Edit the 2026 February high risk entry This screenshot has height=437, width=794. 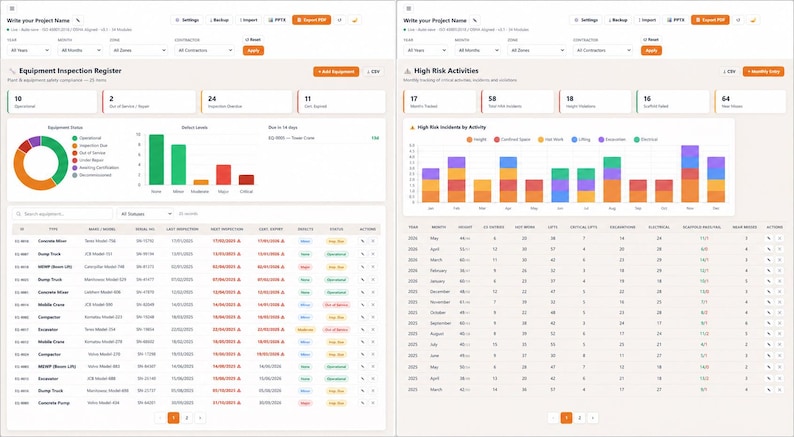769,270
